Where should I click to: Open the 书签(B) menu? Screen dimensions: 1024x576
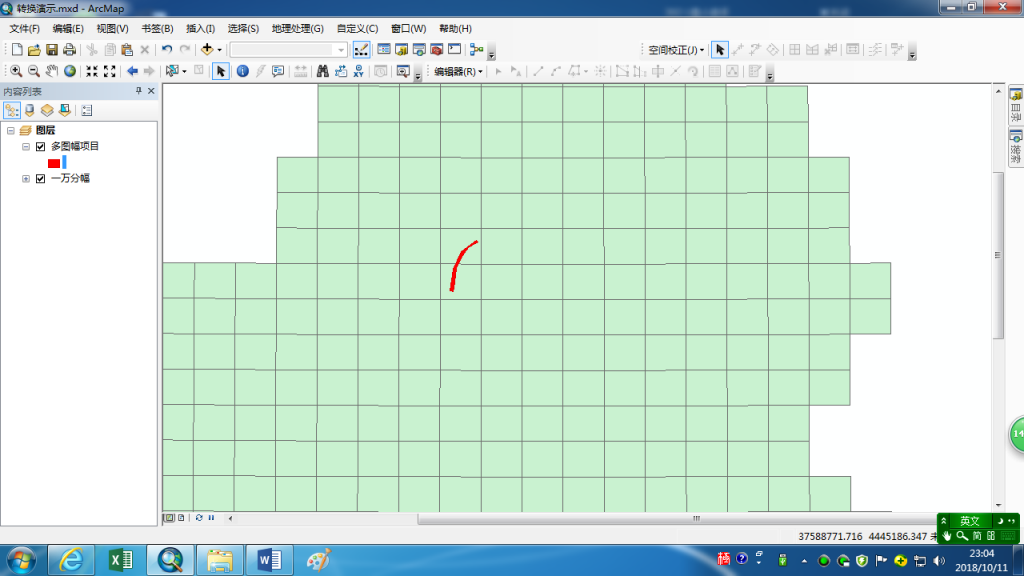click(157, 29)
